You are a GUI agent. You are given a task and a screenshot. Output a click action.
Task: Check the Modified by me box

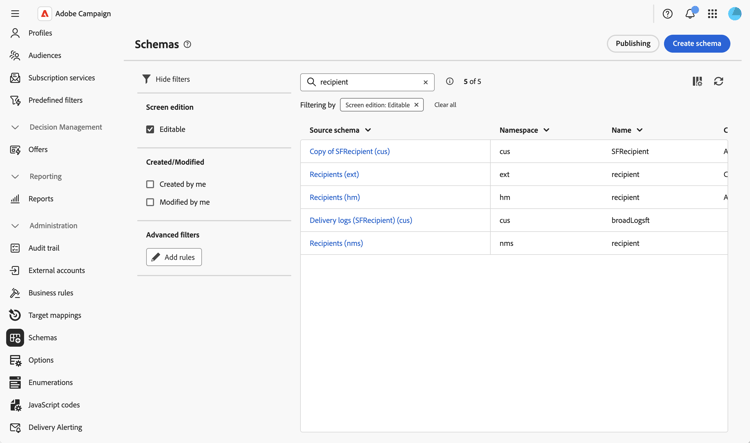(x=151, y=202)
